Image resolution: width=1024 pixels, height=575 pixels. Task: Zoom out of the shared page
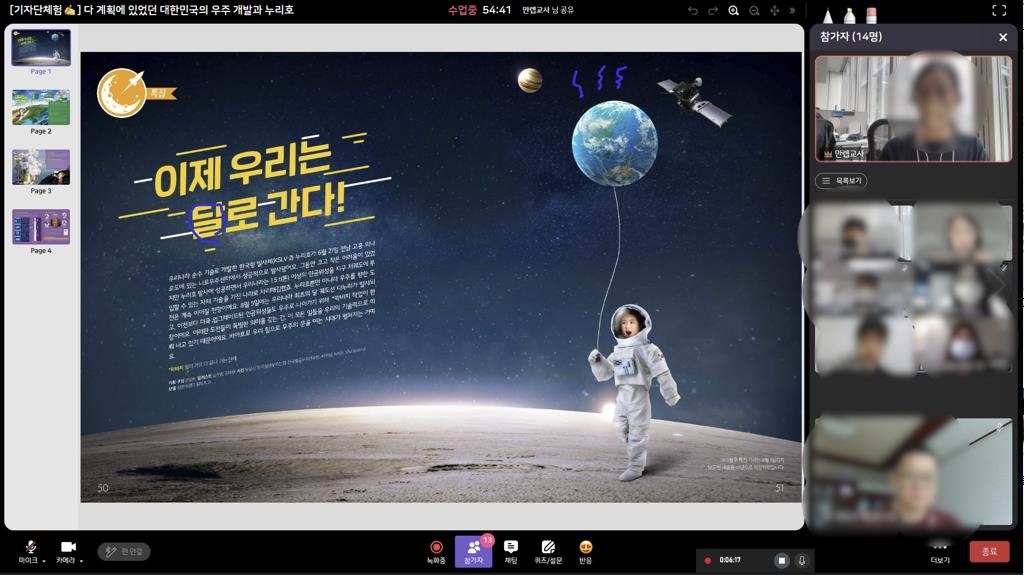coord(755,10)
